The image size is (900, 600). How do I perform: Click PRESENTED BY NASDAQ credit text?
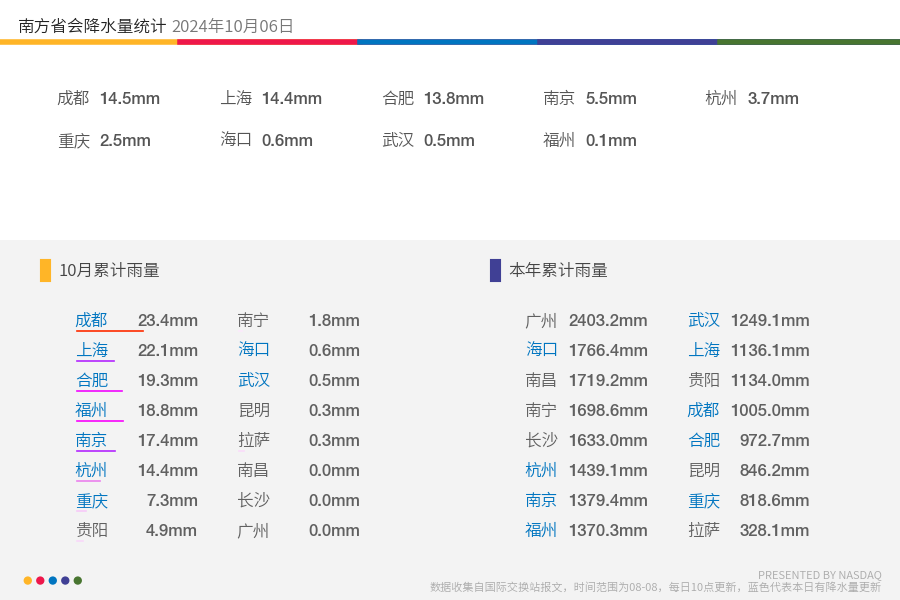(820, 575)
